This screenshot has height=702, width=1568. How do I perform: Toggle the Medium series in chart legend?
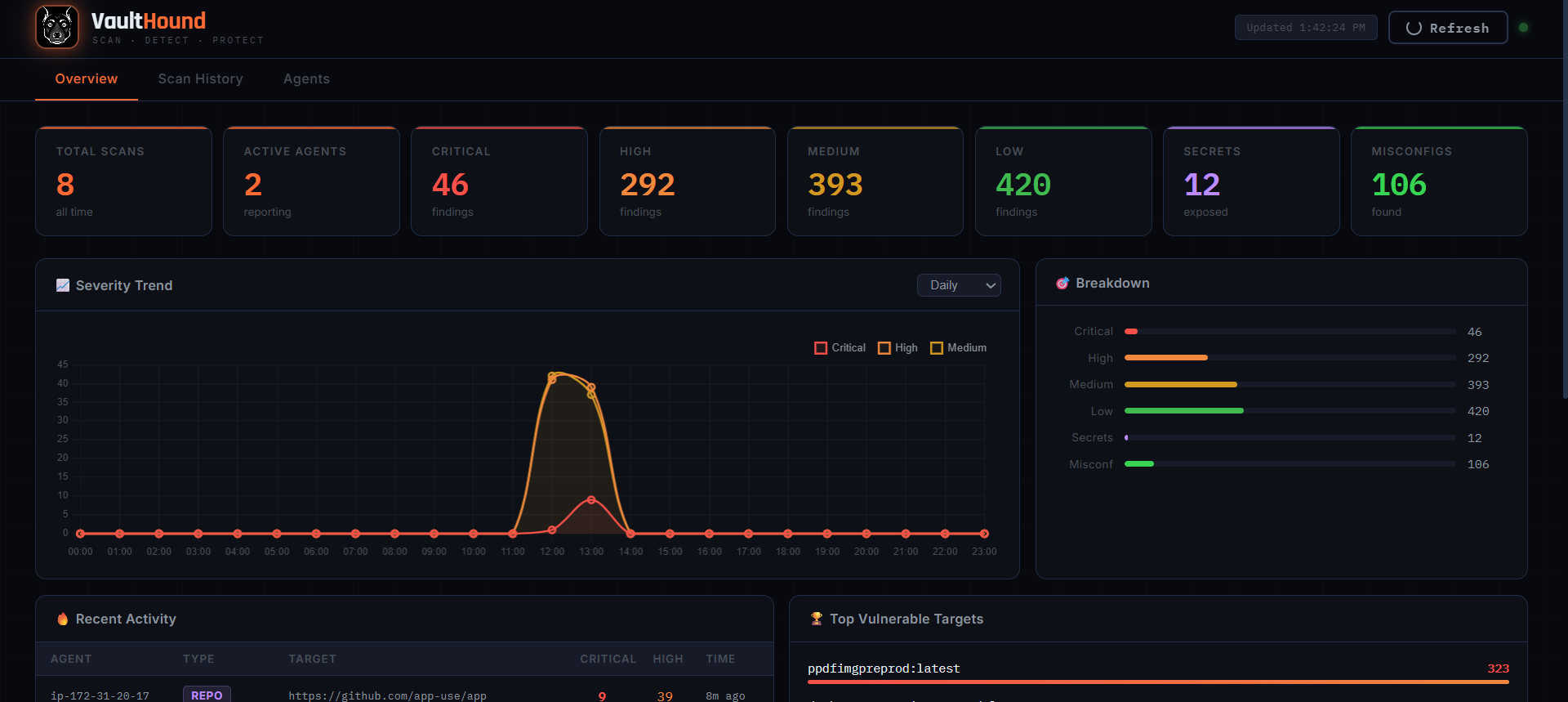point(958,348)
